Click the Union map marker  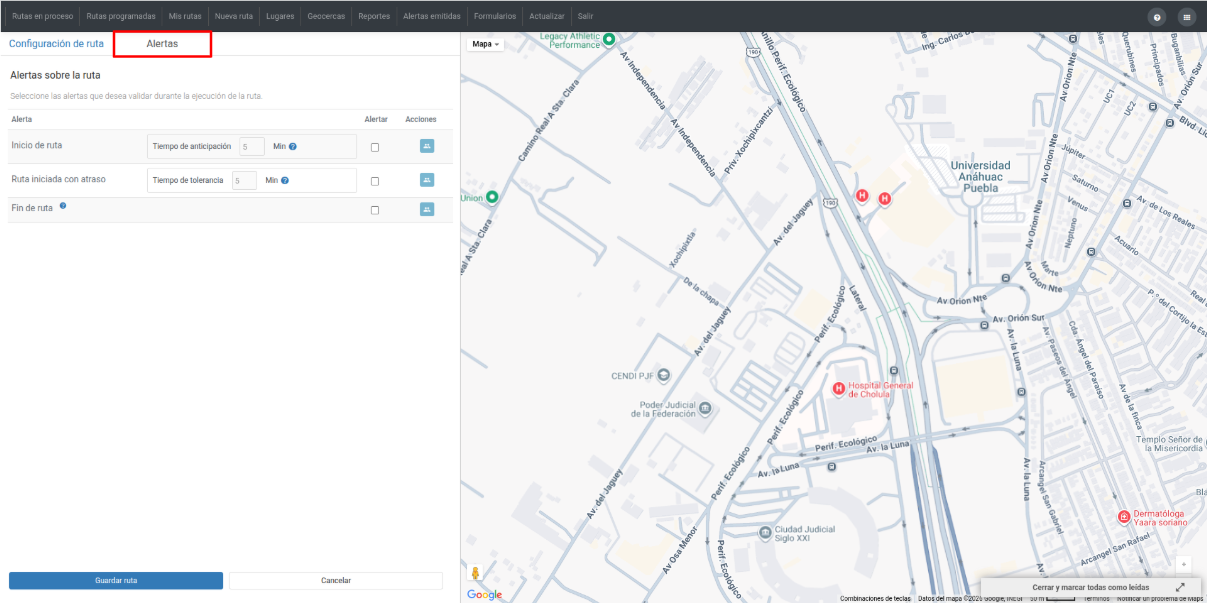(491, 197)
